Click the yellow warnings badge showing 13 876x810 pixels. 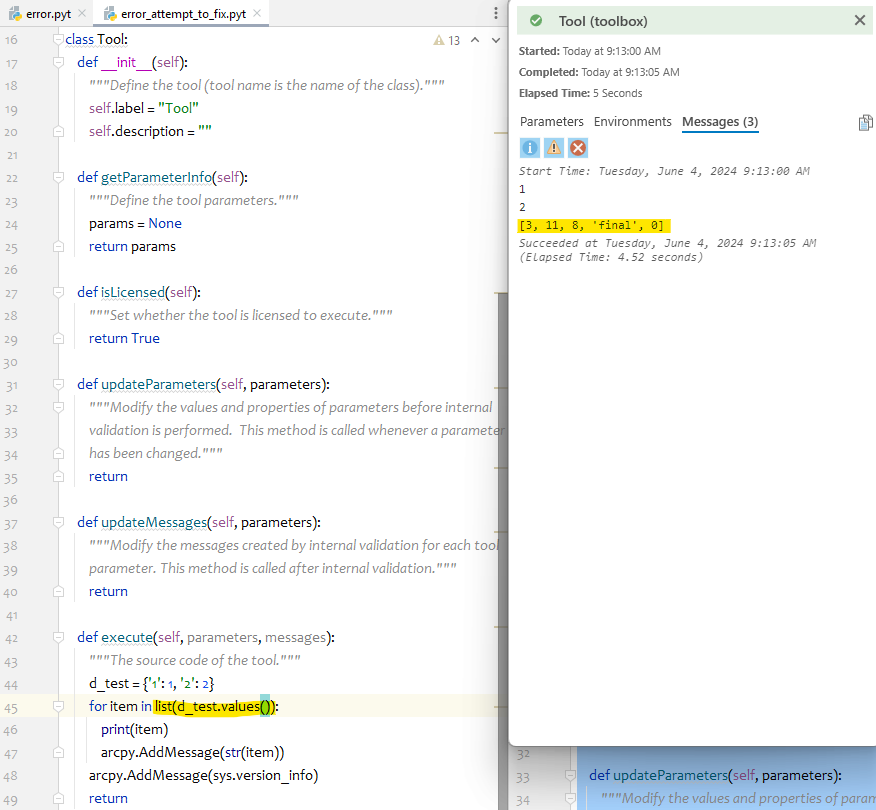(447, 39)
